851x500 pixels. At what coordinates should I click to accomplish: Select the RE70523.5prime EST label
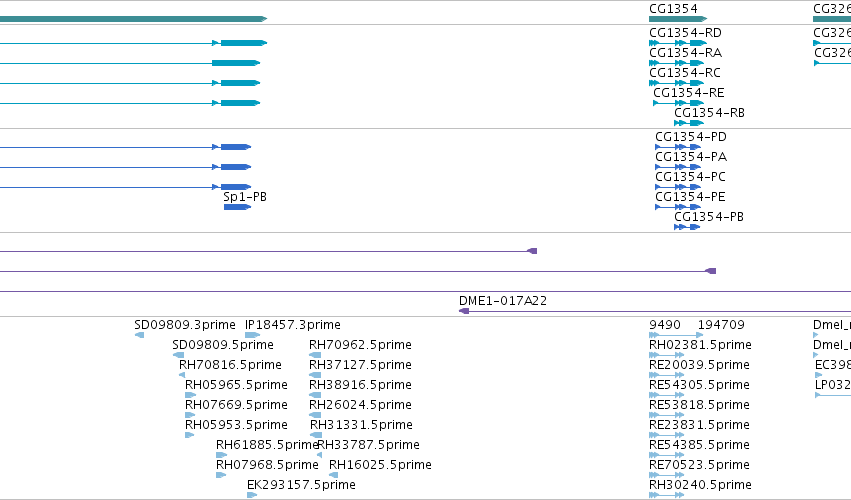pyautogui.click(x=700, y=465)
